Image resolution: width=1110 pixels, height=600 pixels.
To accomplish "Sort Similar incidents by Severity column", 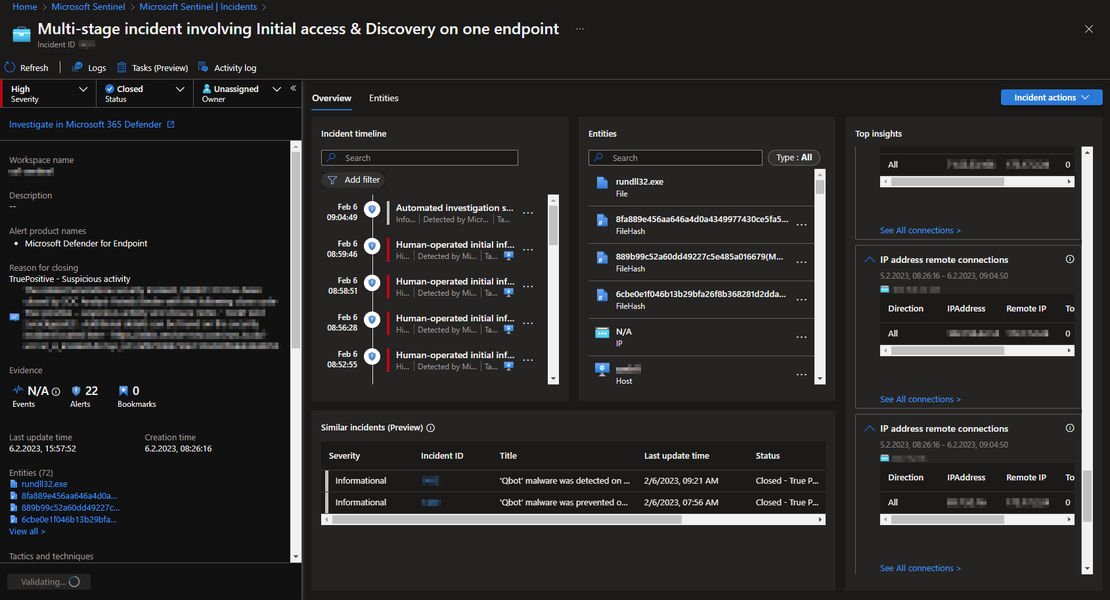I will [x=344, y=456].
